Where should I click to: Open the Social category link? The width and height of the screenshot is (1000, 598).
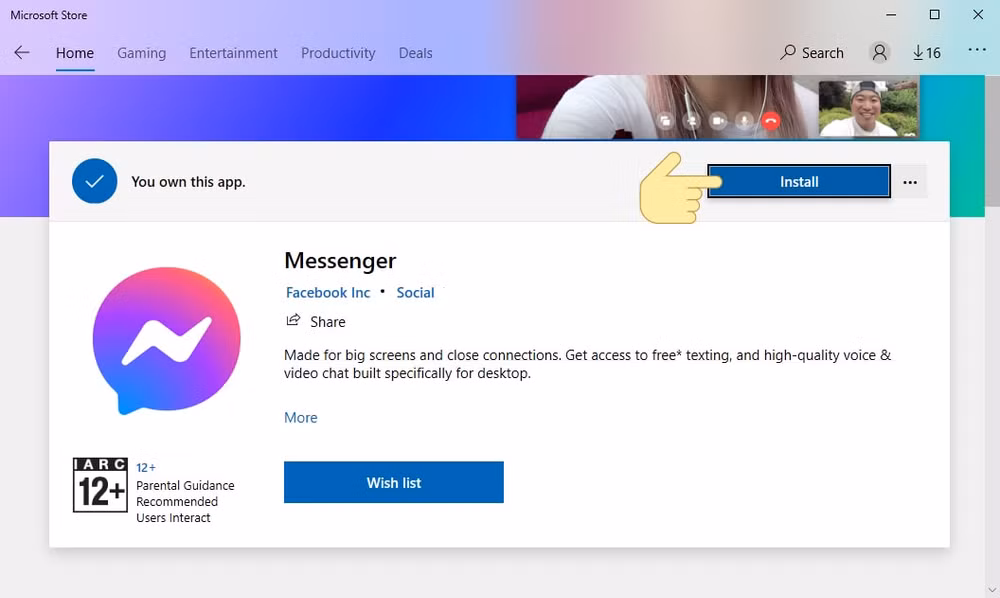tap(415, 293)
